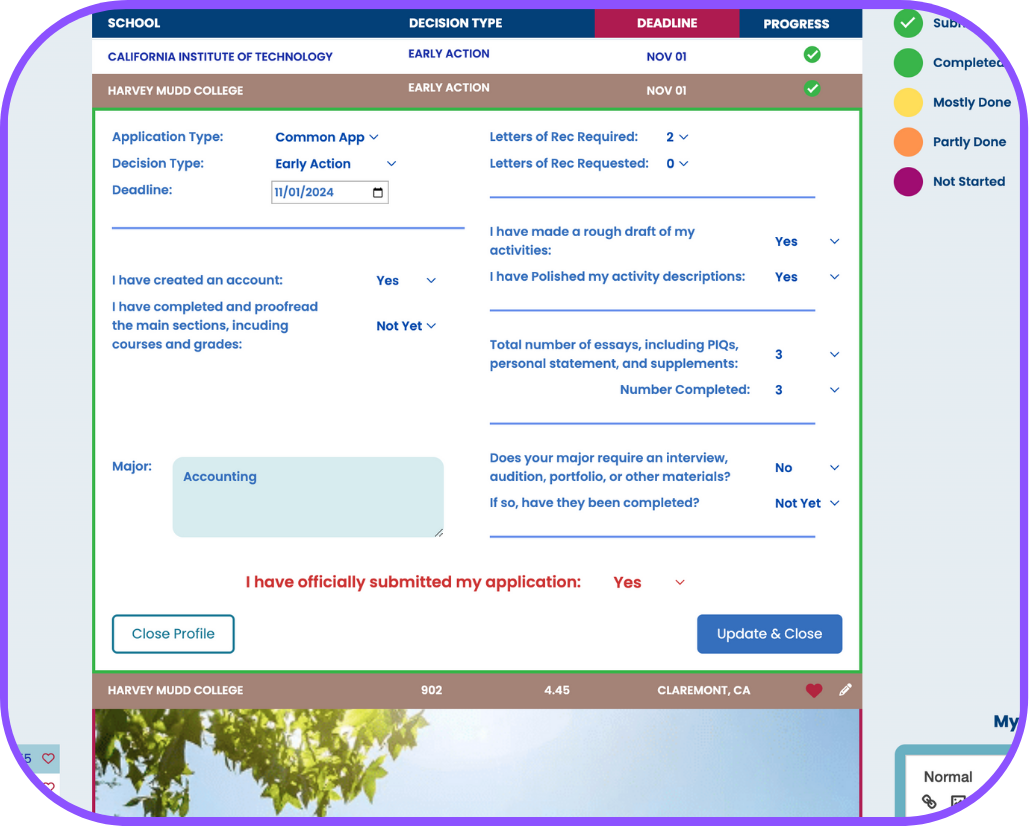Open Number Completed dropdown
Viewport: 1031px width, 828px height.
pos(807,391)
